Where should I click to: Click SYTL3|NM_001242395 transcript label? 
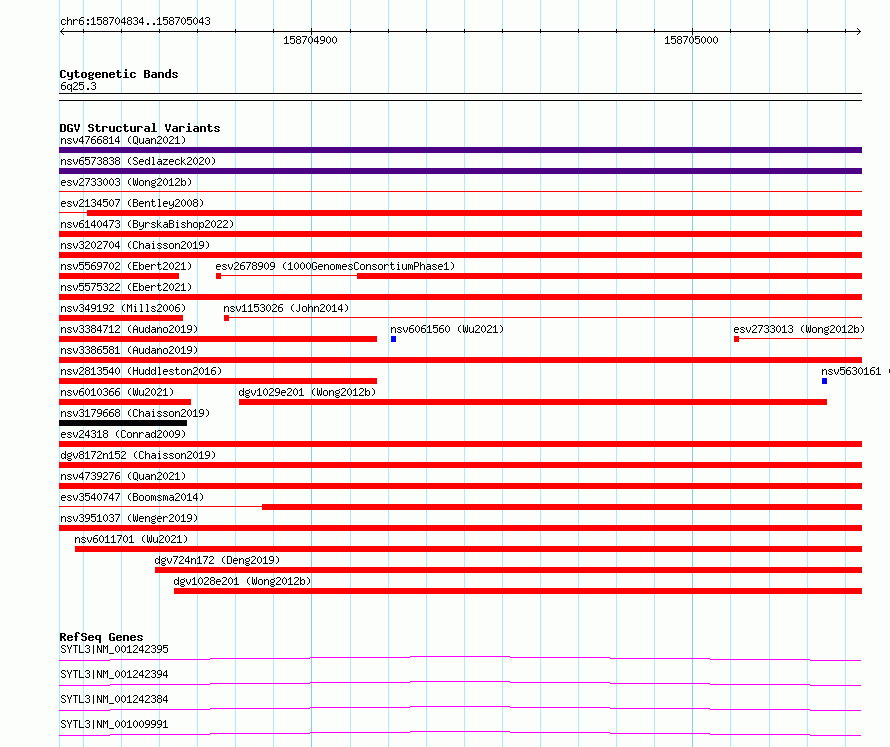coord(114,649)
